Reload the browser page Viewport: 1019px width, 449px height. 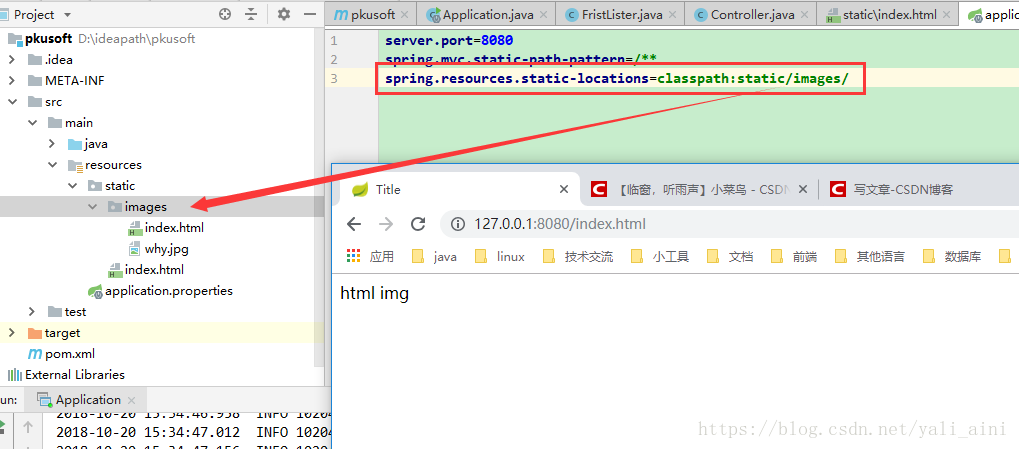(x=418, y=224)
